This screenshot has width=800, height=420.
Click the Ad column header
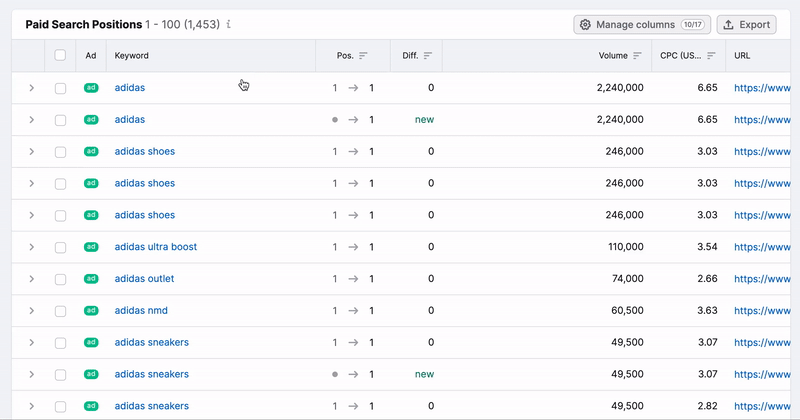pos(91,56)
